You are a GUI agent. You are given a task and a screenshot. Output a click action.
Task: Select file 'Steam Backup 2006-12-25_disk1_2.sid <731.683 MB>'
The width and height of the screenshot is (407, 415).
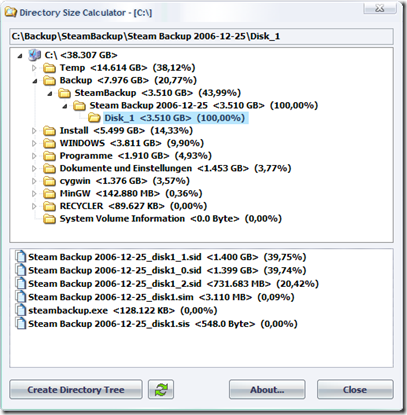click(x=173, y=284)
